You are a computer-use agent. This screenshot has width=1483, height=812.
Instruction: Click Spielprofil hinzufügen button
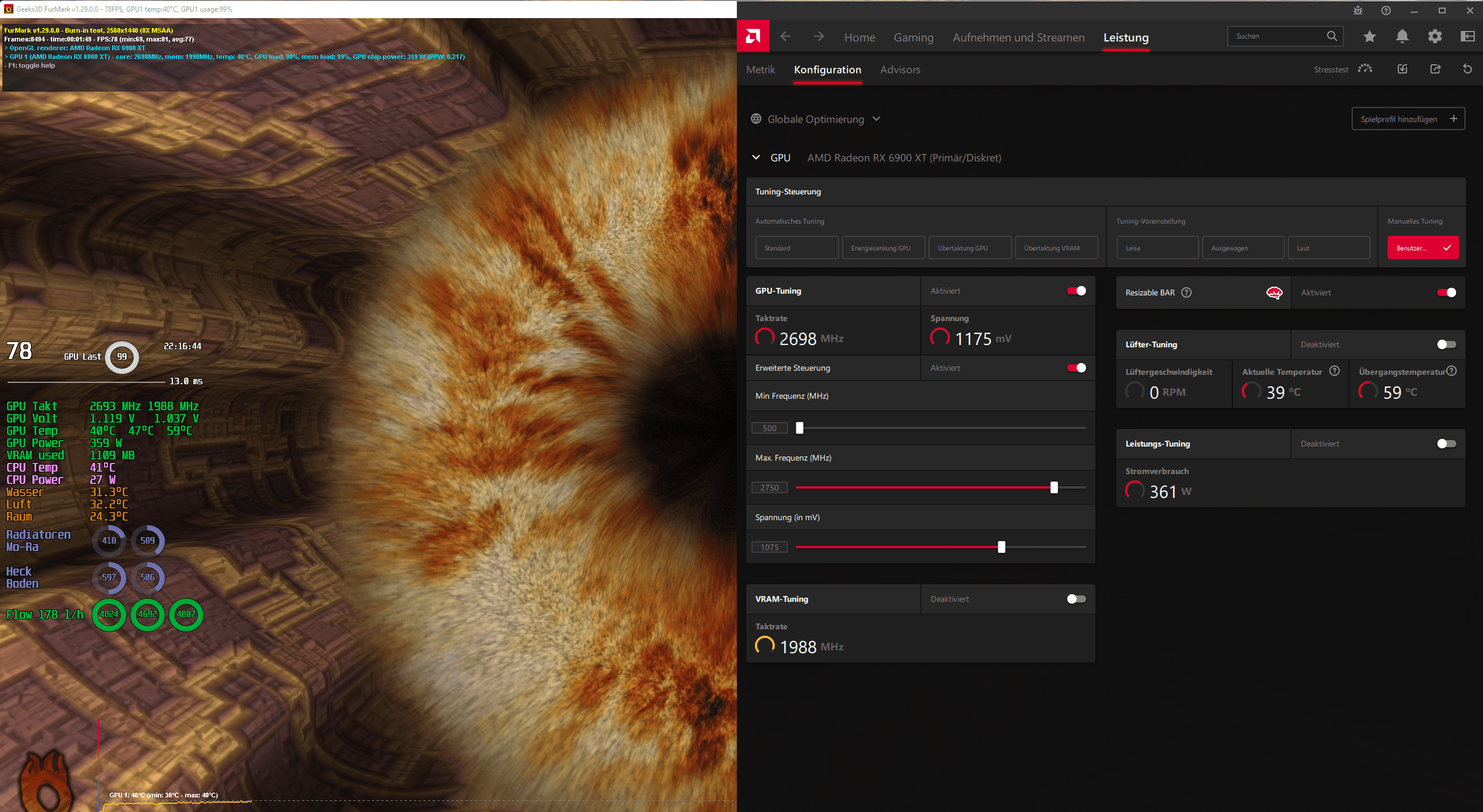[x=1408, y=119]
